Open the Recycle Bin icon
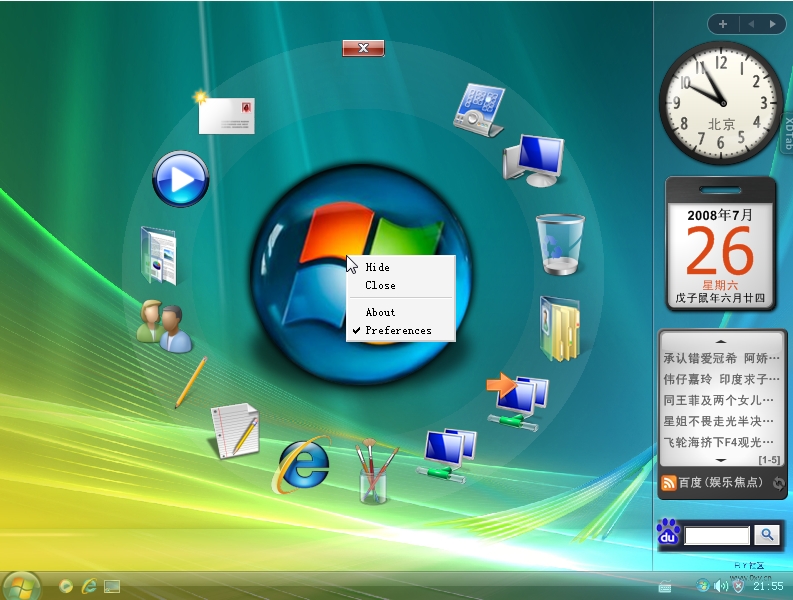The height and width of the screenshot is (600, 793). pos(560,244)
